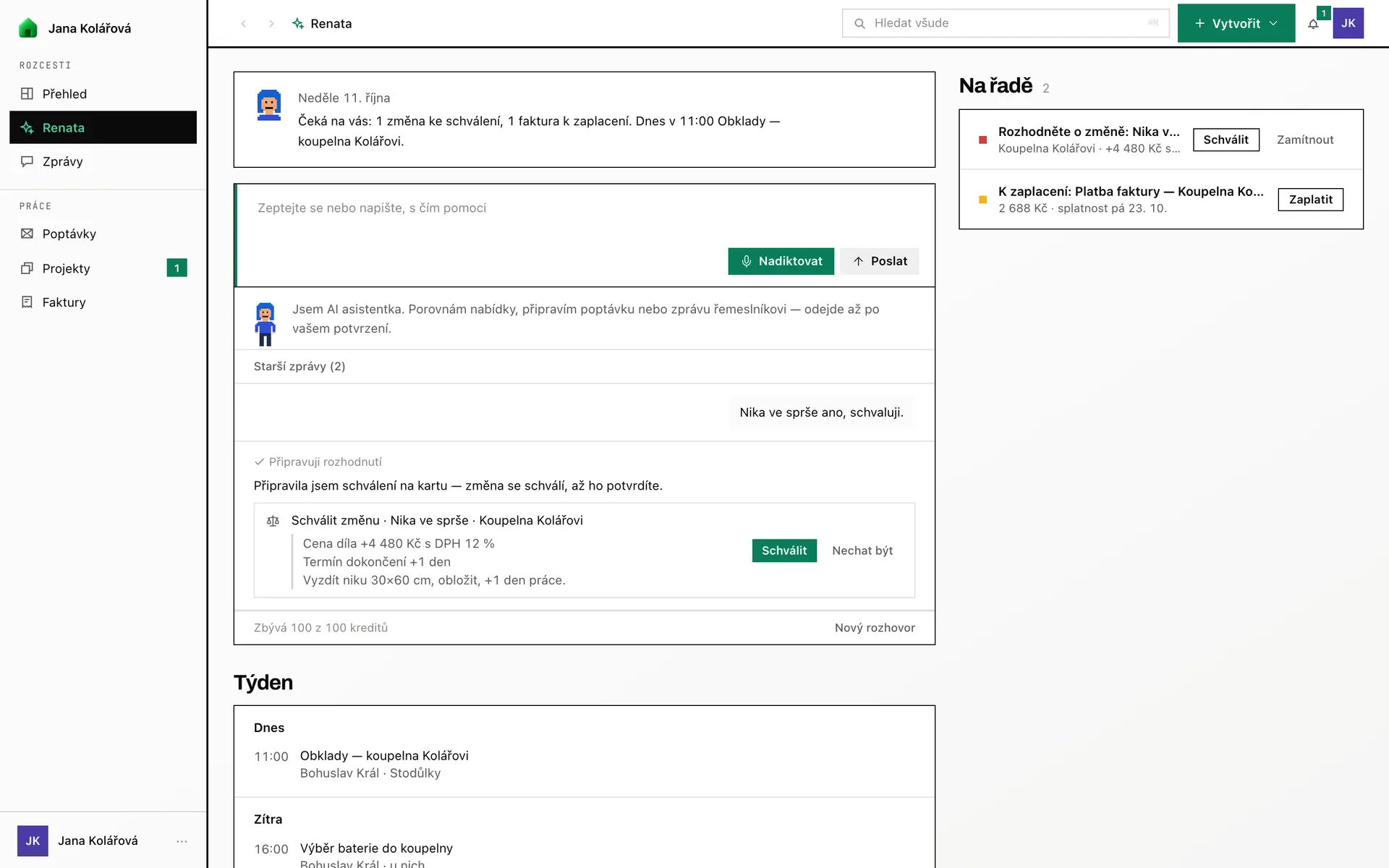1389x868 pixels.
Task: Go forward with the right arrow
Action: 271,23
